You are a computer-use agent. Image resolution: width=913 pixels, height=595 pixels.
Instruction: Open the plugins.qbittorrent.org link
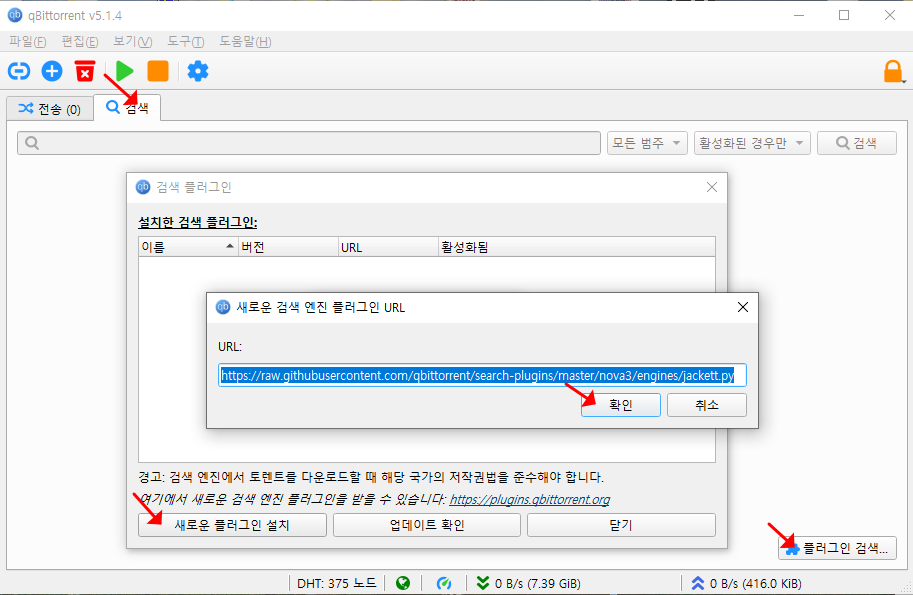coord(529,499)
